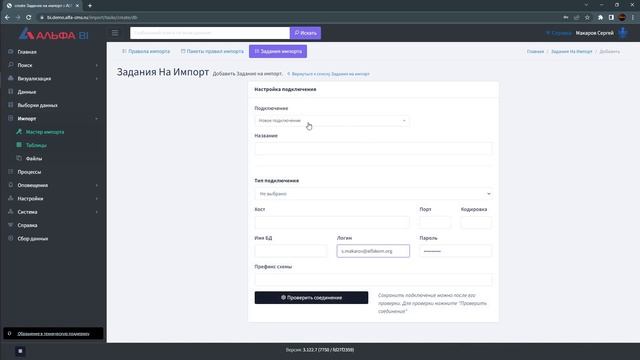Viewport: 640px width, 360px height.
Task: Click the browser reload icon
Action: (29, 18)
